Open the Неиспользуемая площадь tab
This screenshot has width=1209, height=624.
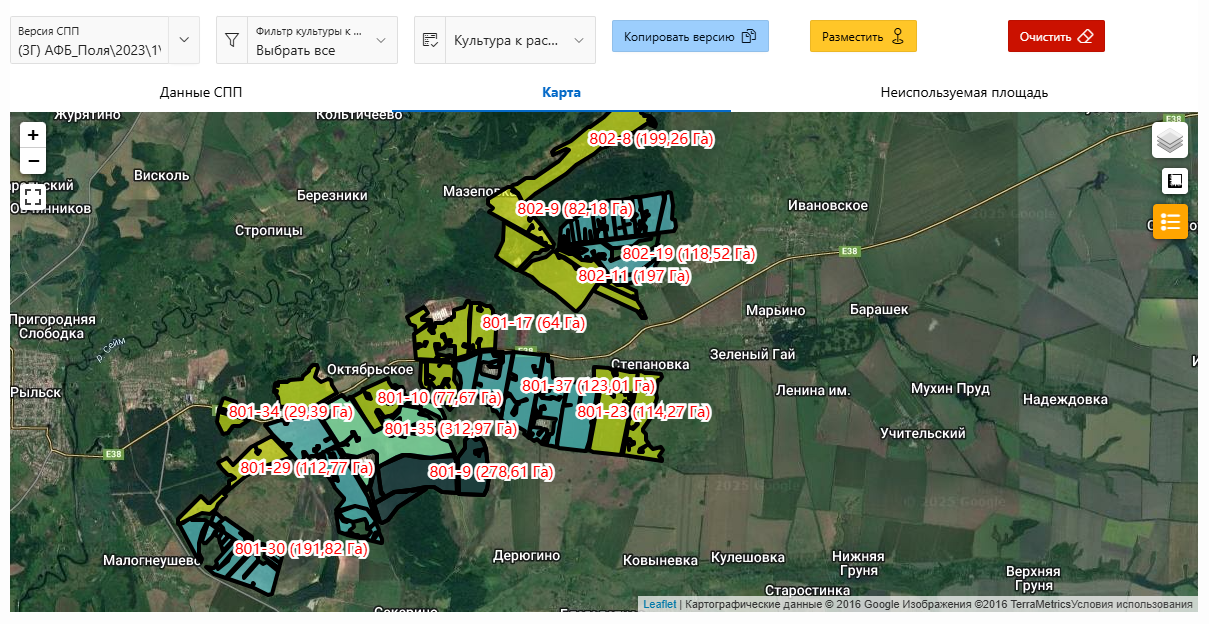pyautogui.click(x=963, y=93)
